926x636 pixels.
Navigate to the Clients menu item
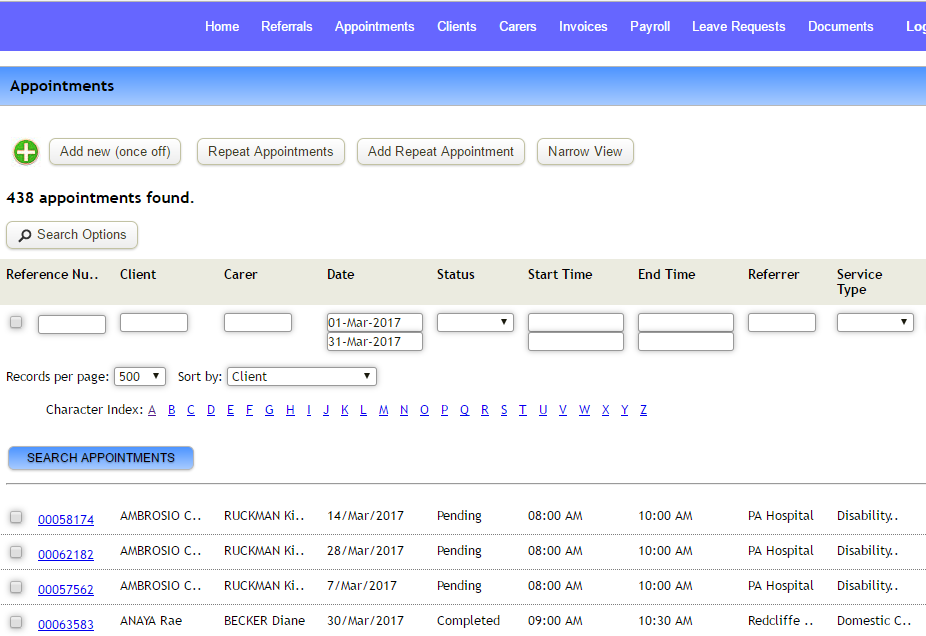456,26
